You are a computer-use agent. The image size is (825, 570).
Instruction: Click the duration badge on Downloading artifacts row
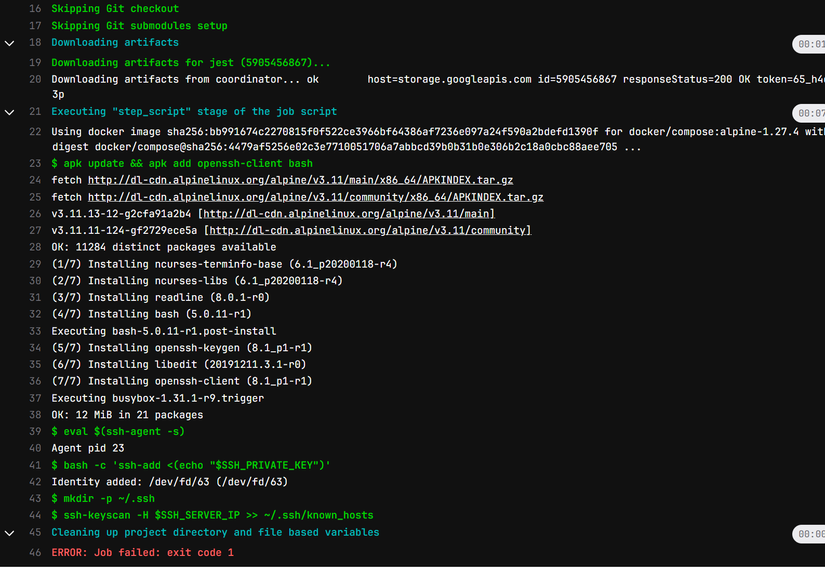coord(810,44)
